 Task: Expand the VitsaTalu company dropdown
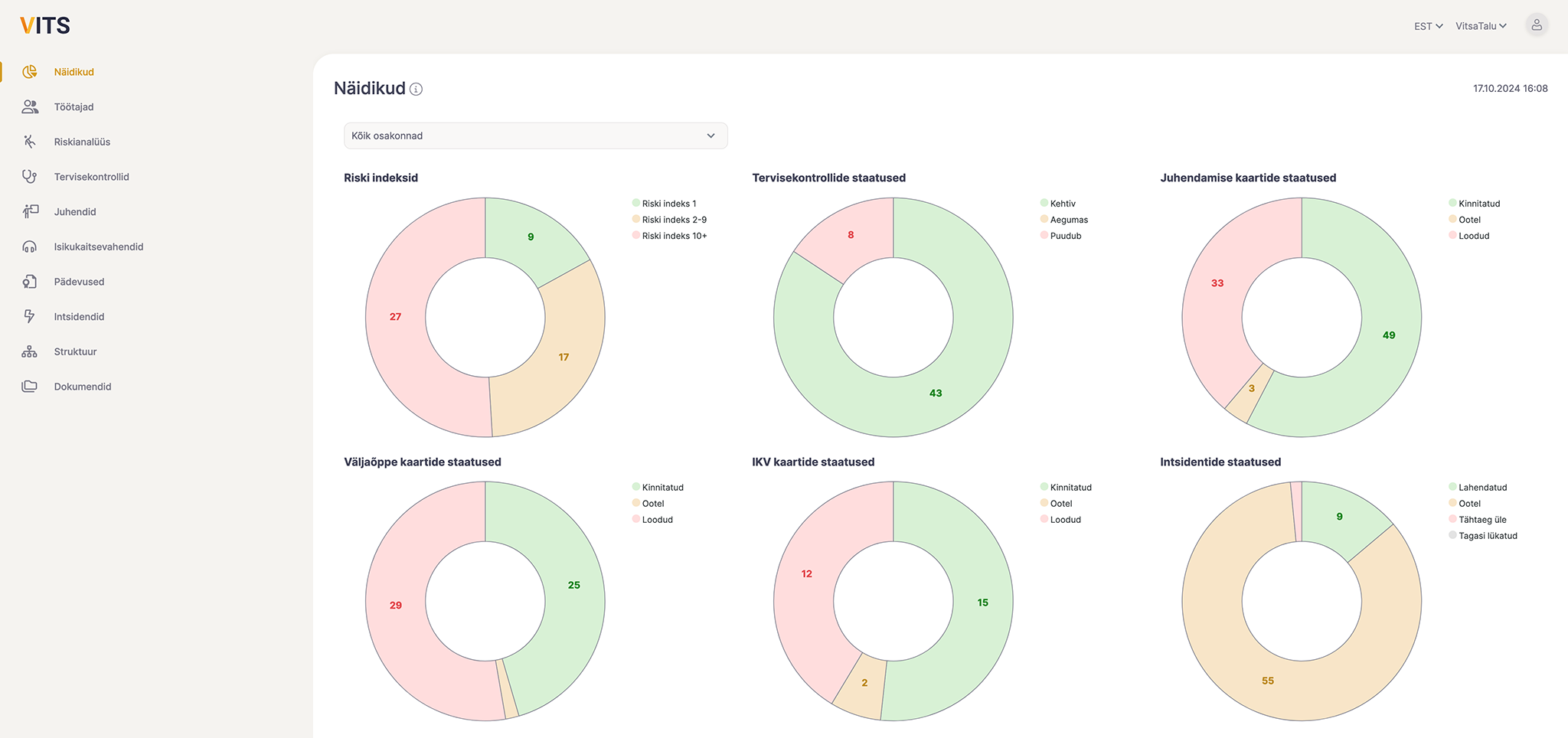pyautogui.click(x=1481, y=26)
